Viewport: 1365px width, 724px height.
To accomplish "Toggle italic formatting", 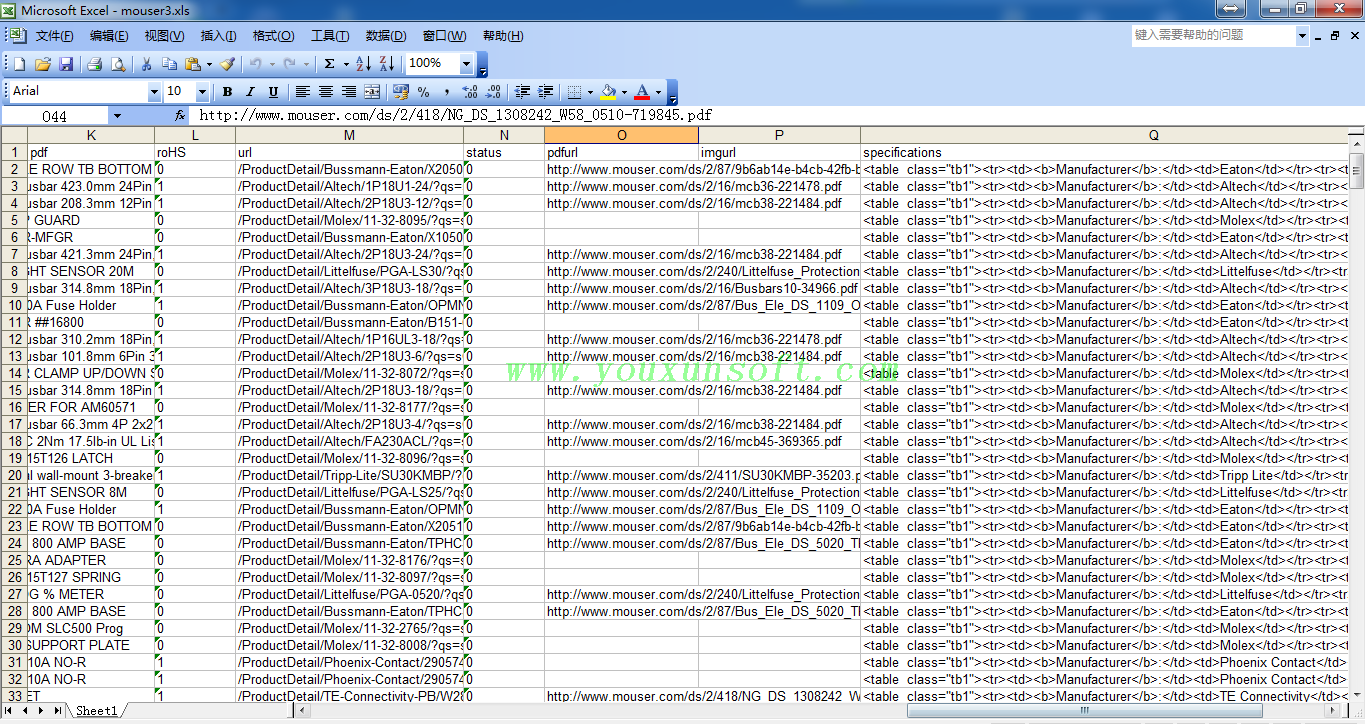I will [250, 92].
